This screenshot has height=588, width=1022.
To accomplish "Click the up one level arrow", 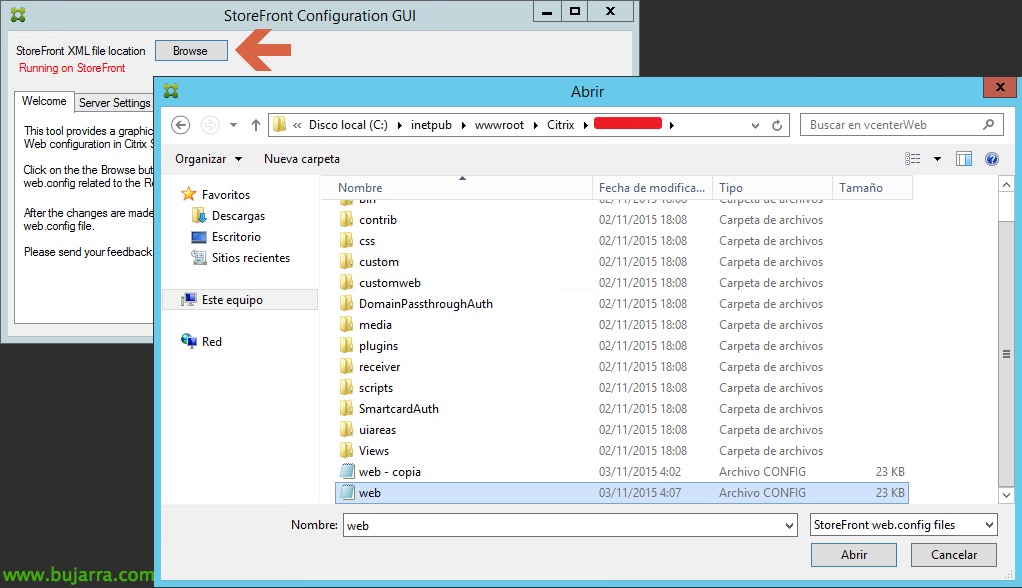I will 256,125.
